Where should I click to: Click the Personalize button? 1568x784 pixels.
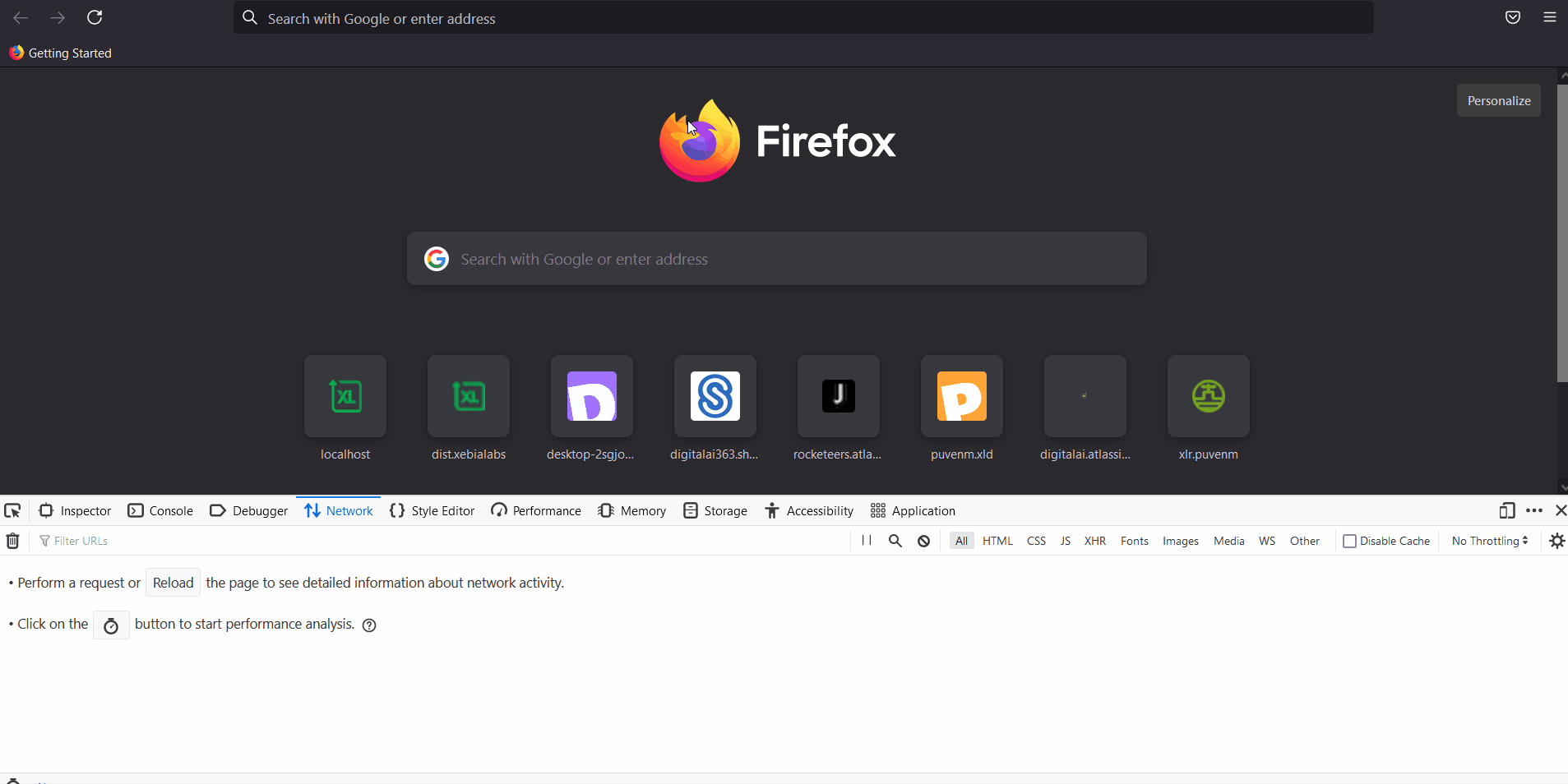click(1499, 100)
